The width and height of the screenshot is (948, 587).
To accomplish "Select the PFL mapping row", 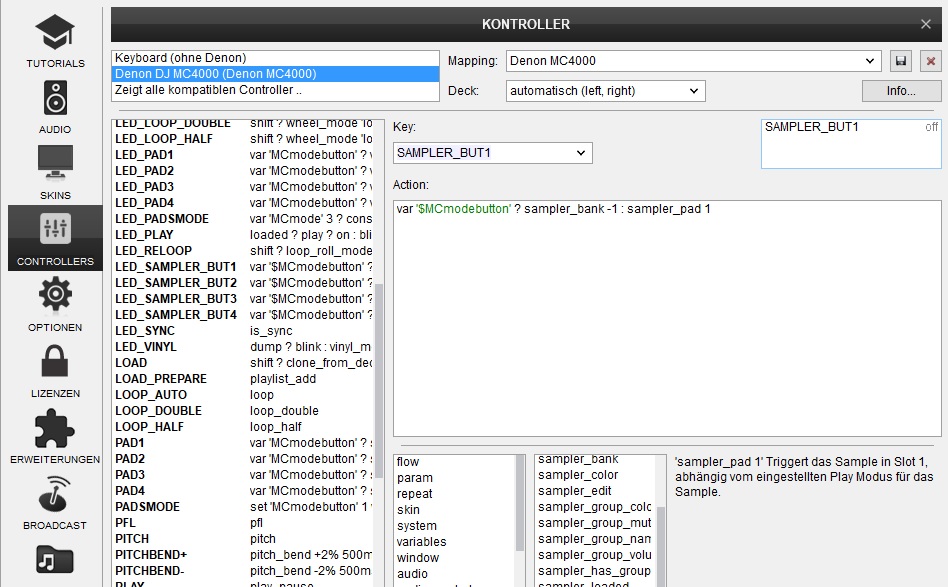I will click(x=244, y=524).
